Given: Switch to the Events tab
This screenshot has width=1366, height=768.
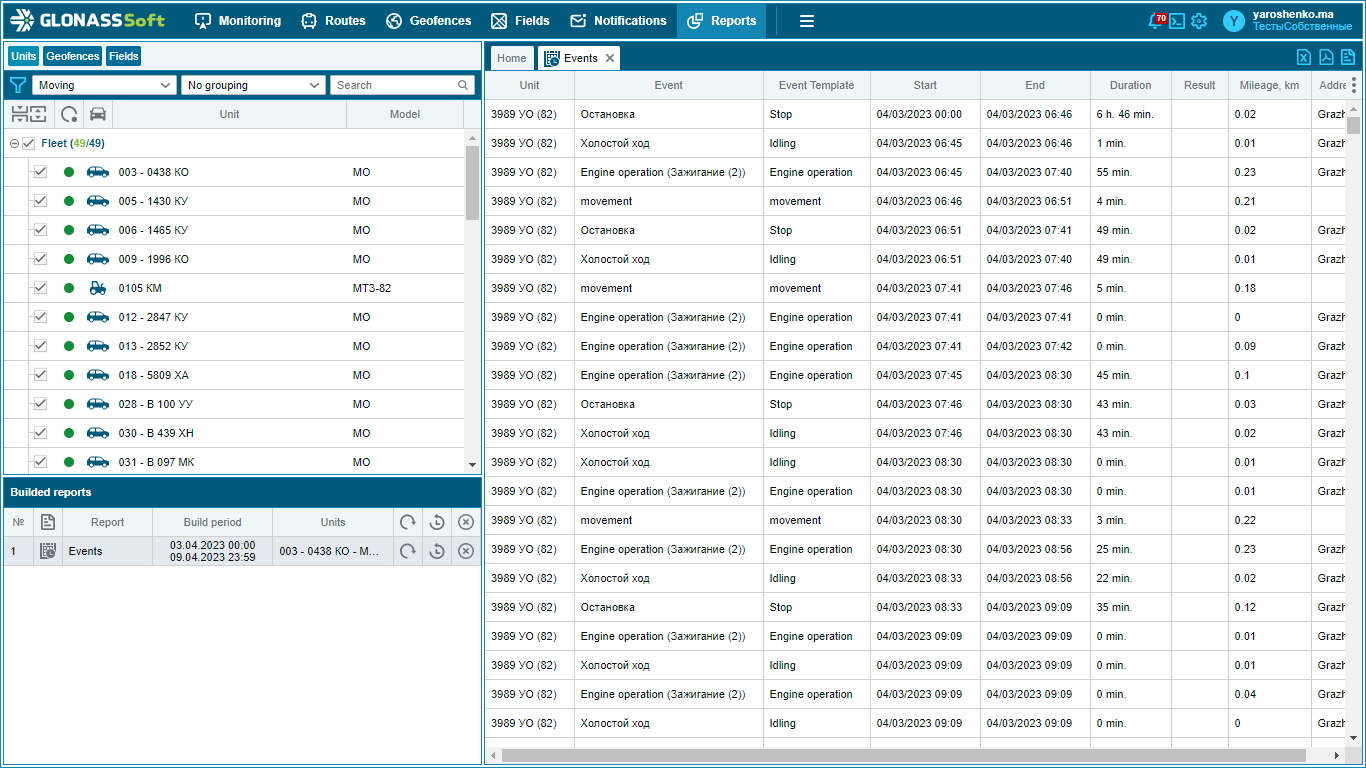Looking at the screenshot, I should coord(579,58).
